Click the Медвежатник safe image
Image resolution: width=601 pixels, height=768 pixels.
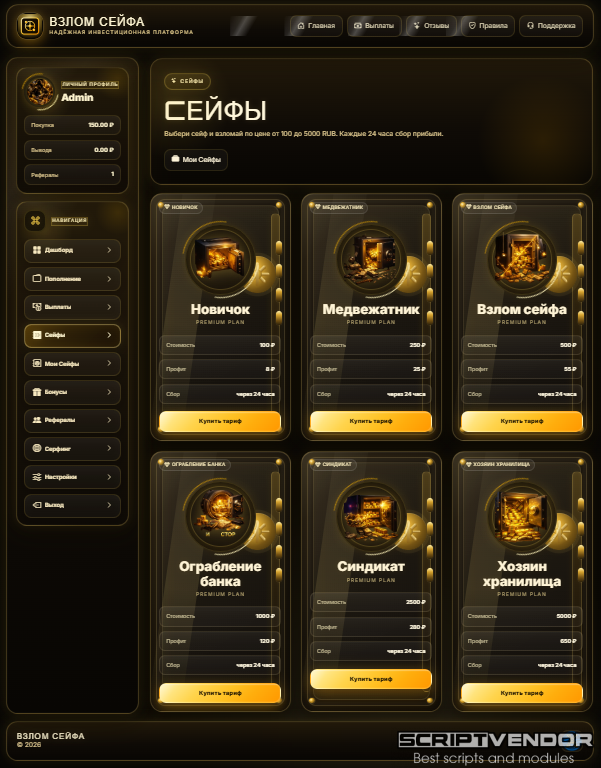pyautogui.click(x=371, y=259)
